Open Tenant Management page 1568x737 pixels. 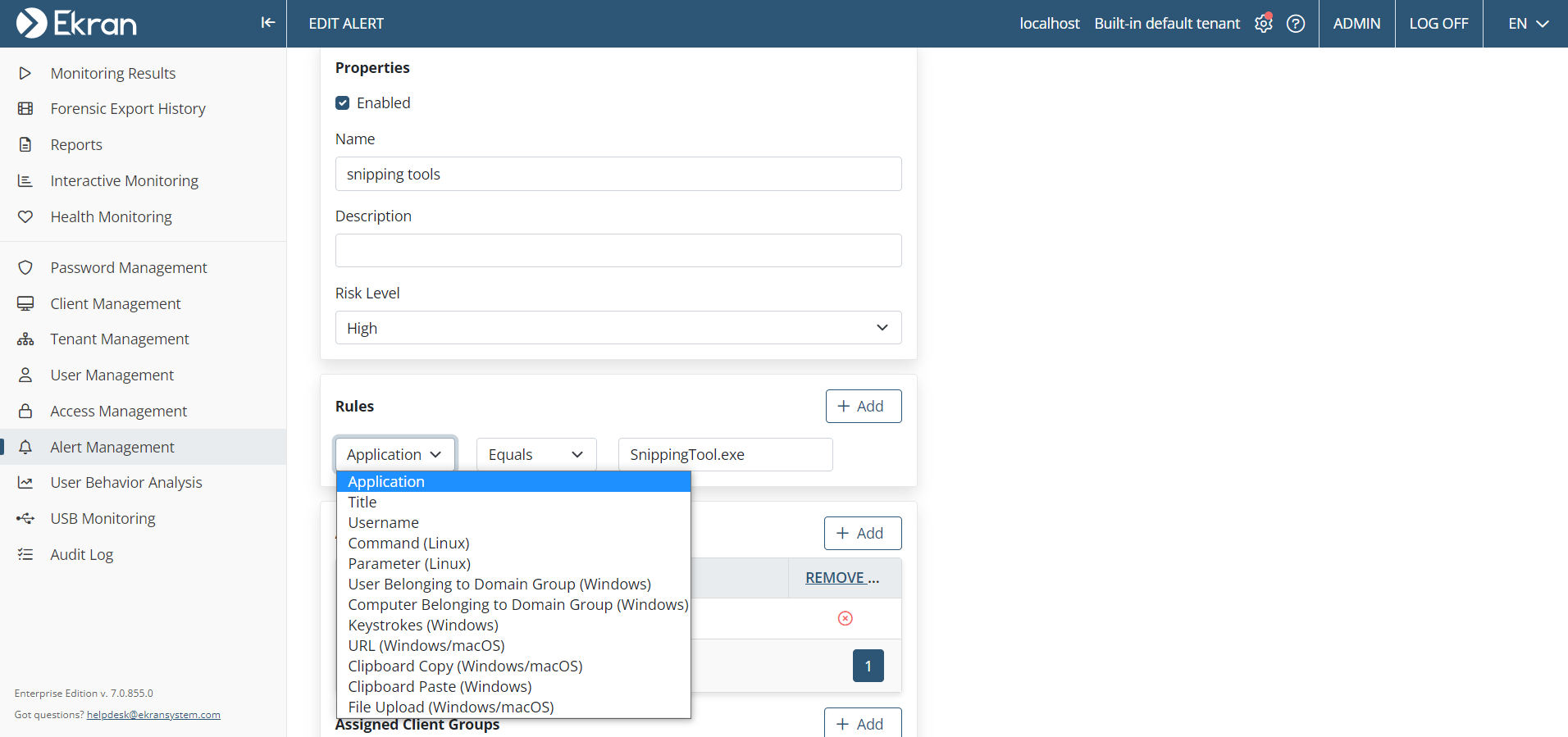120,339
